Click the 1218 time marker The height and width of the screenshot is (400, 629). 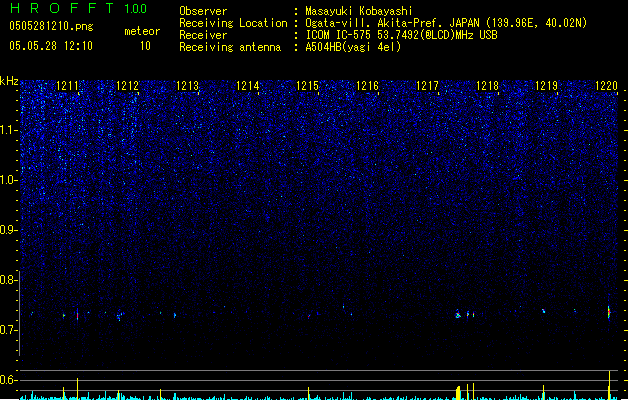click(x=487, y=86)
